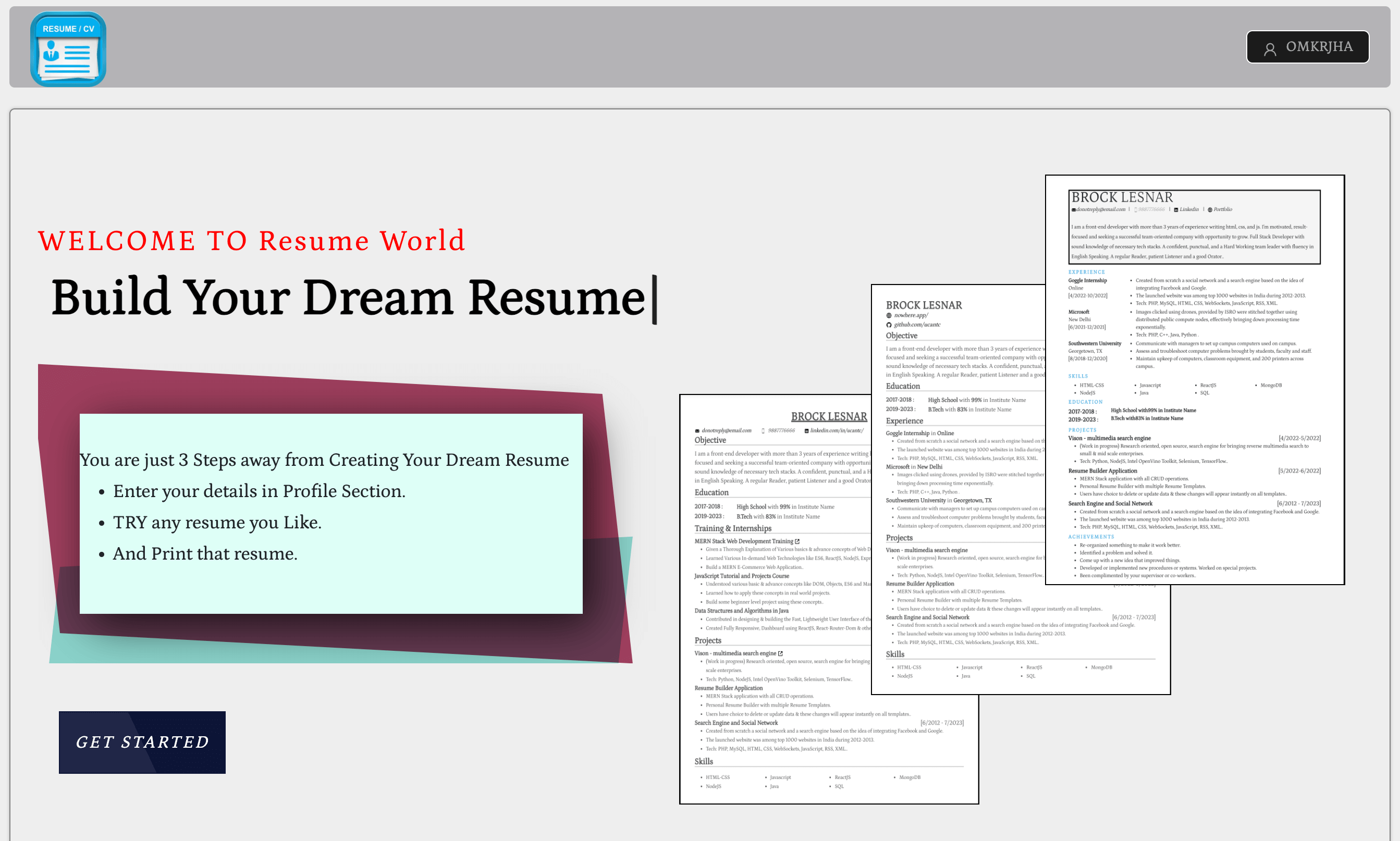Viewport: 1400px width, 841px height.
Task: Click 'And Print that resume.' bullet
Action: (205, 553)
